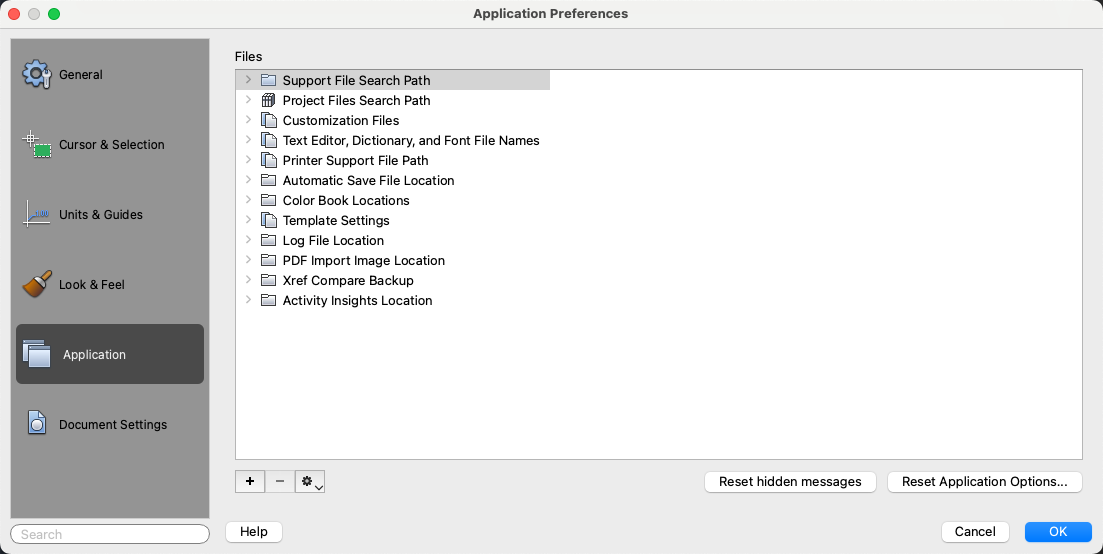This screenshot has height=554, width=1103.
Task: Expand the Log File Location entry
Action: [x=248, y=240]
